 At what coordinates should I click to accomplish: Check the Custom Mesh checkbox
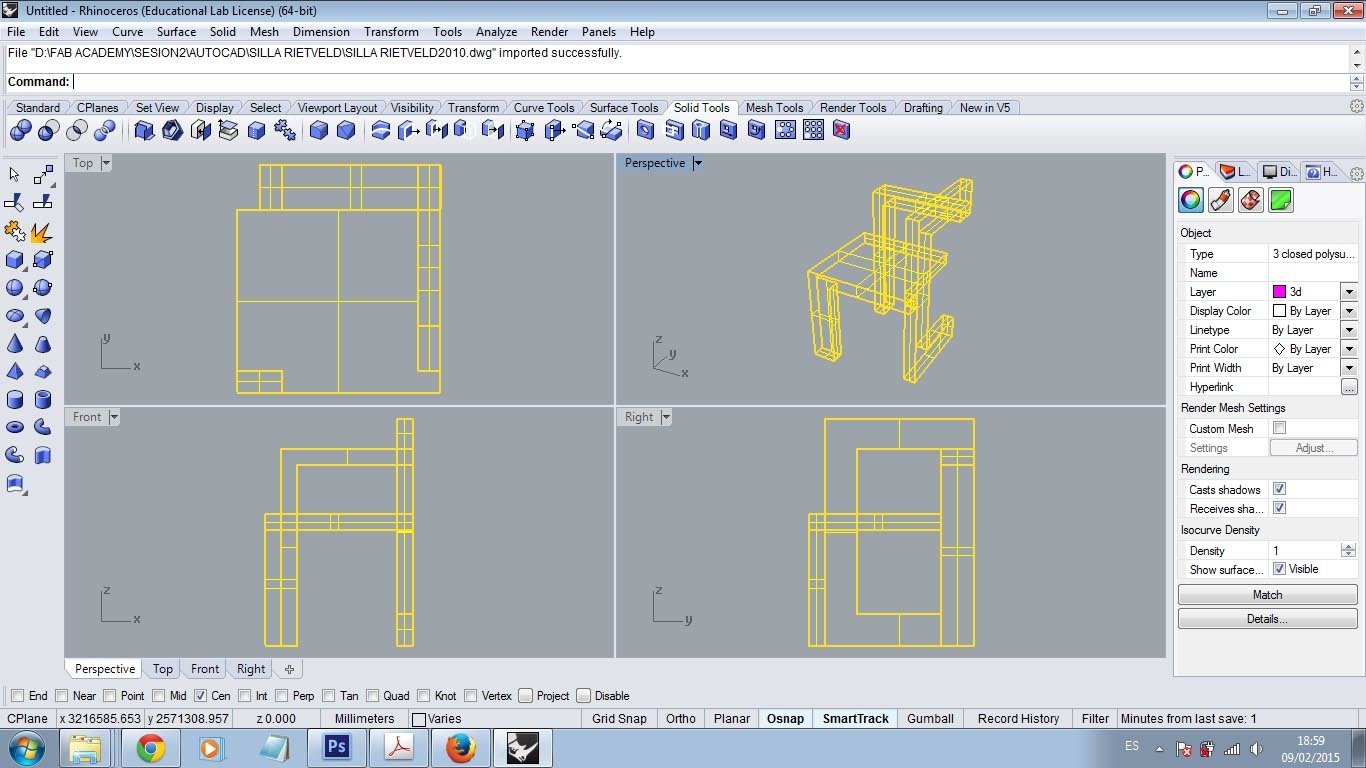pyautogui.click(x=1279, y=428)
